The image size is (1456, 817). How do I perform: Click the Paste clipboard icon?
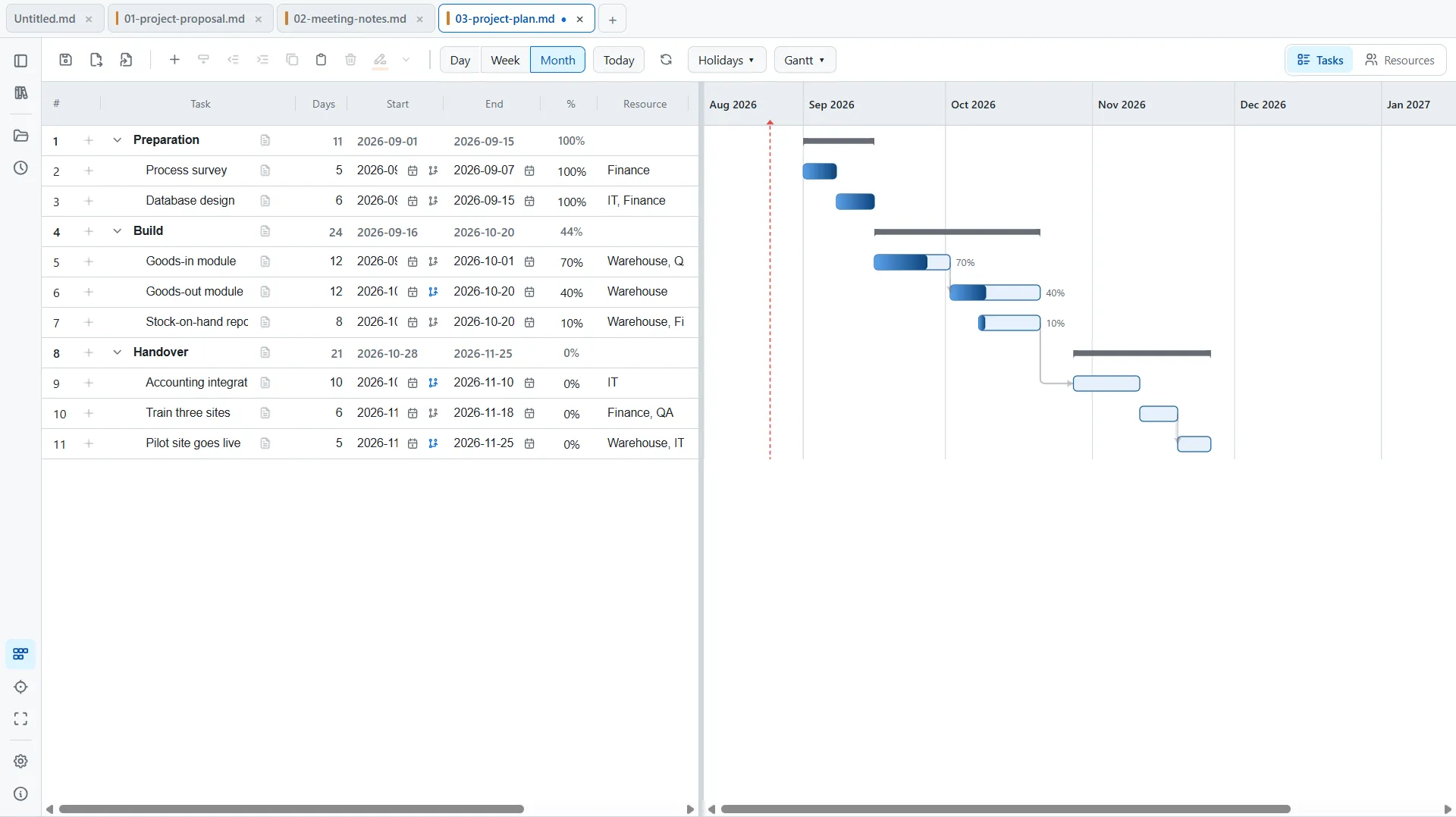(x=322, y=60)
